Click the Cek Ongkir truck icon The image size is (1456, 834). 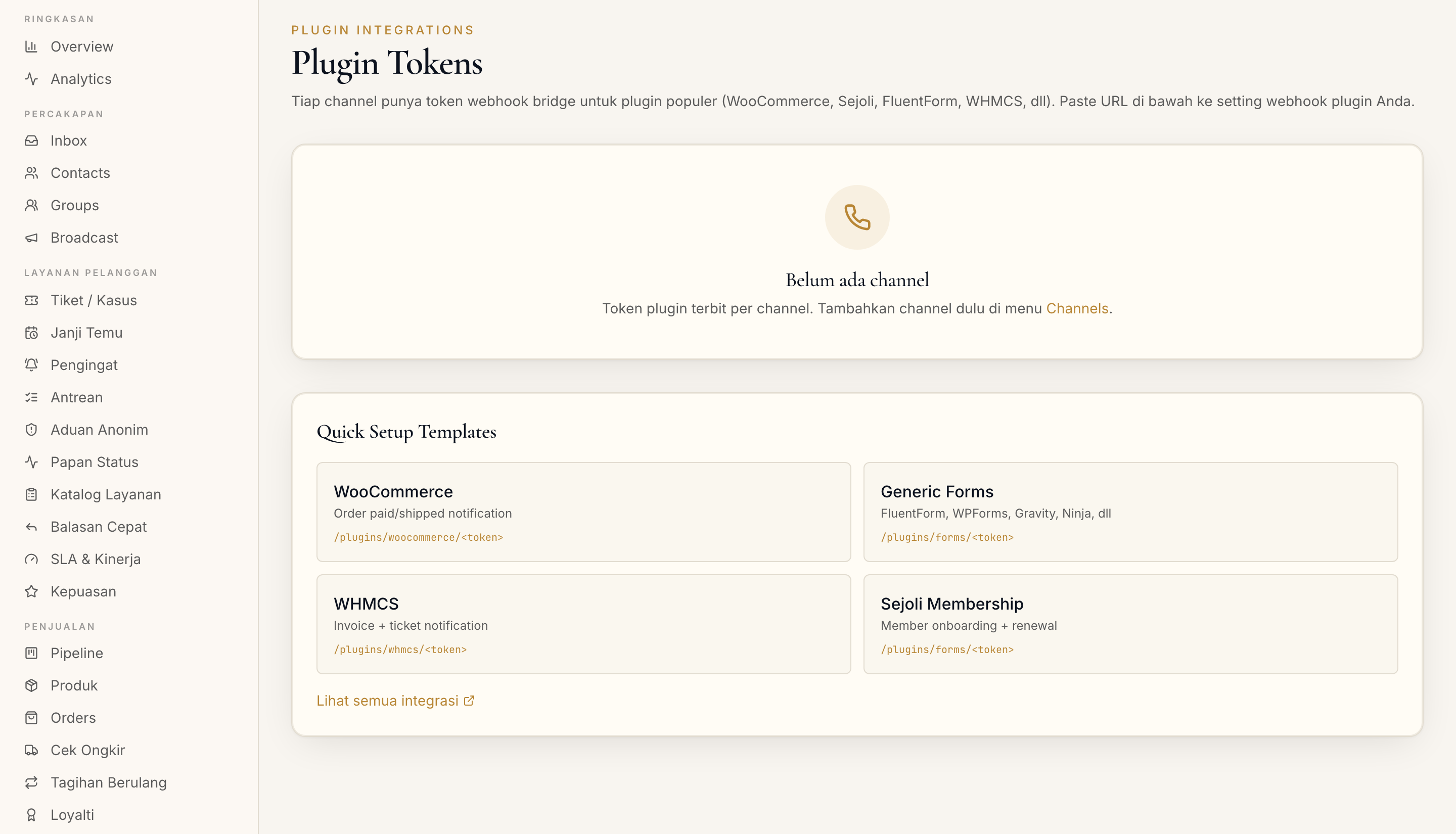click(x=31, y=751)
